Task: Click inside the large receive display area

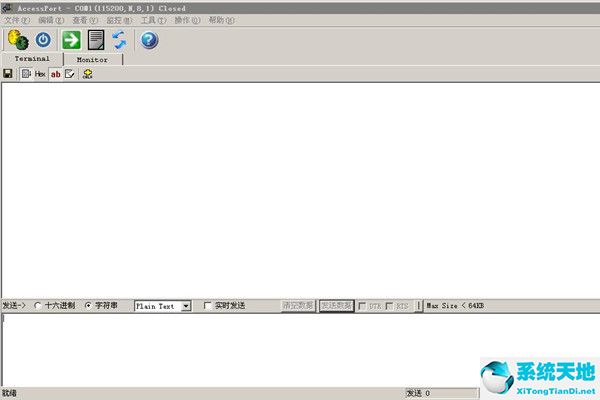Action: [x=301, y=190]
